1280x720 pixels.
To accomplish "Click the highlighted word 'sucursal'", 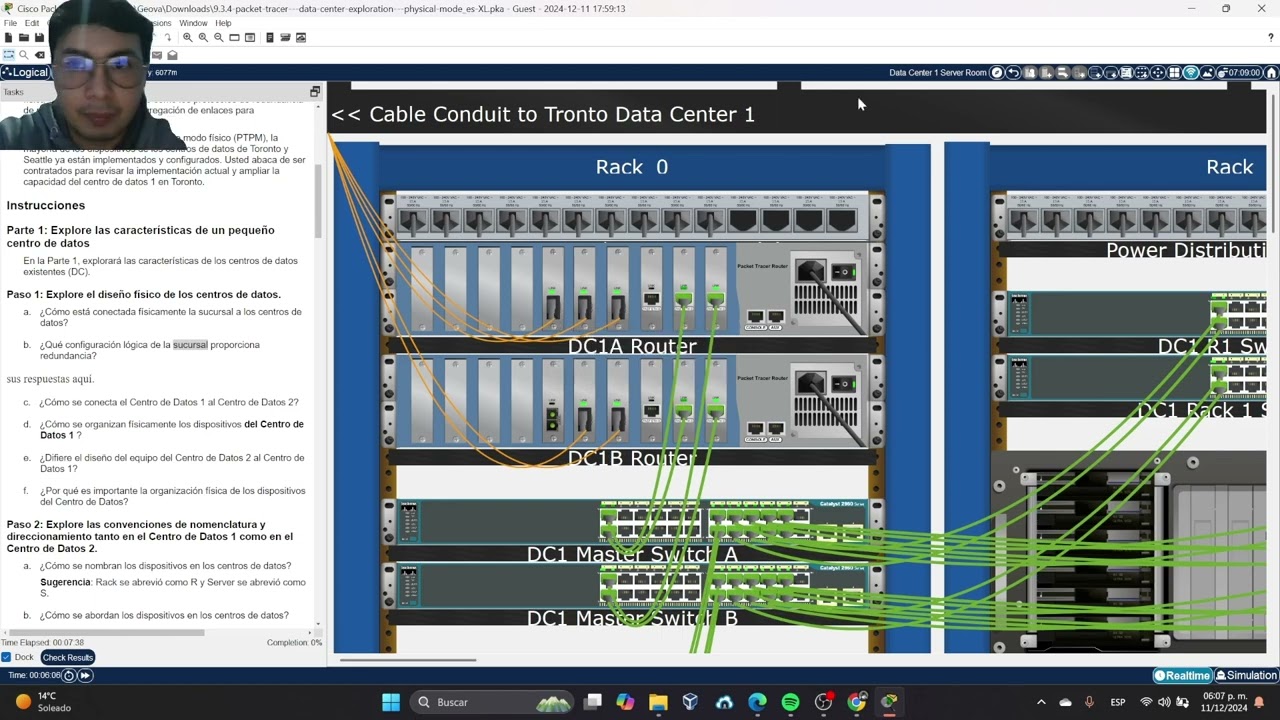I will coord(190,345).
